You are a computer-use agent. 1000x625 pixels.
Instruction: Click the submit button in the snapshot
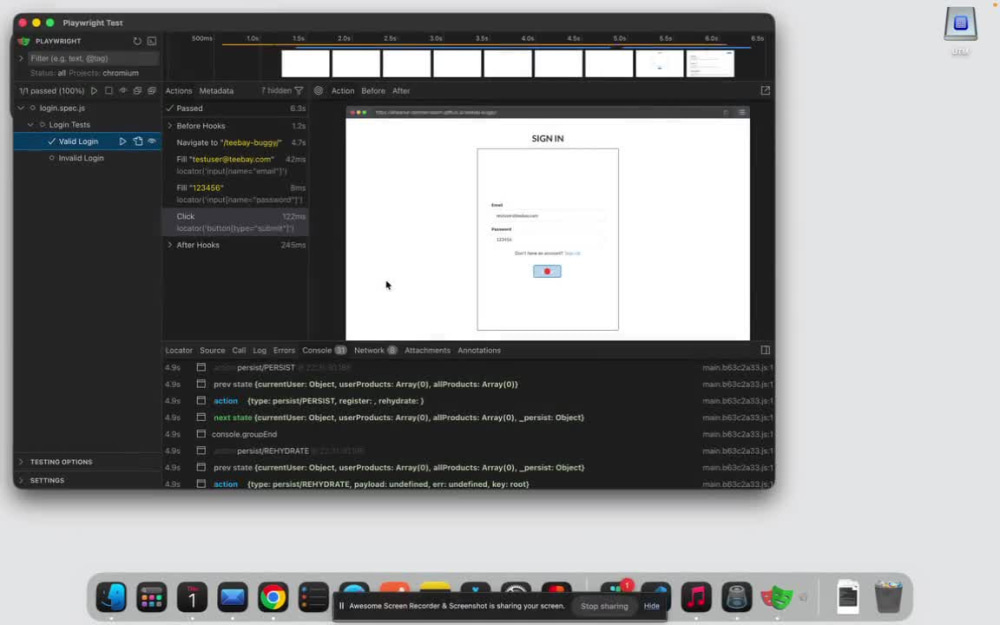(x=547, y=271)
